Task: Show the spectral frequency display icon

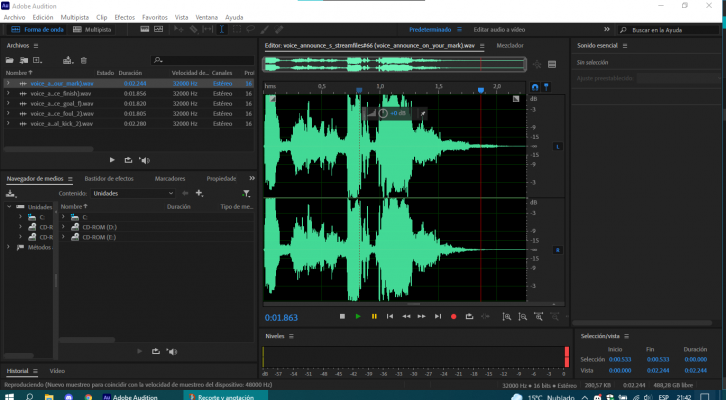Action: coord(144,30)
